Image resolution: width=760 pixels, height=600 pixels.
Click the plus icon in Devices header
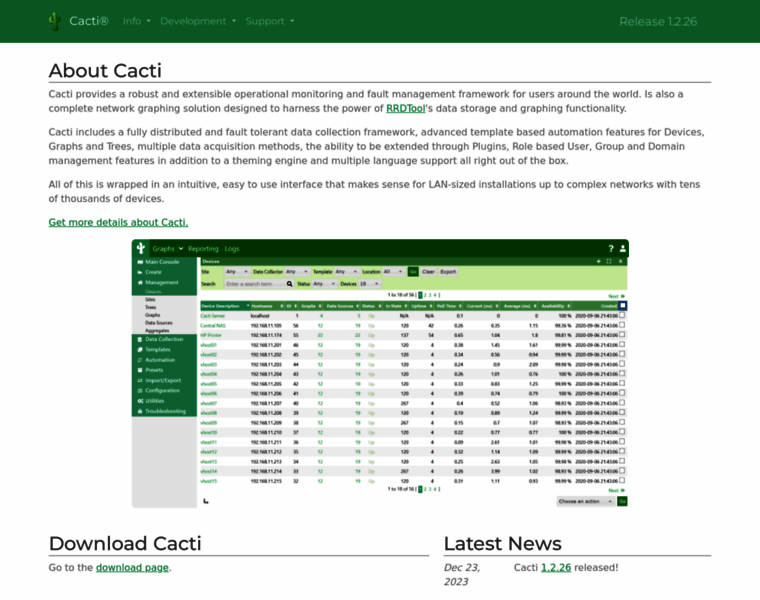click(x=599, y=261)
